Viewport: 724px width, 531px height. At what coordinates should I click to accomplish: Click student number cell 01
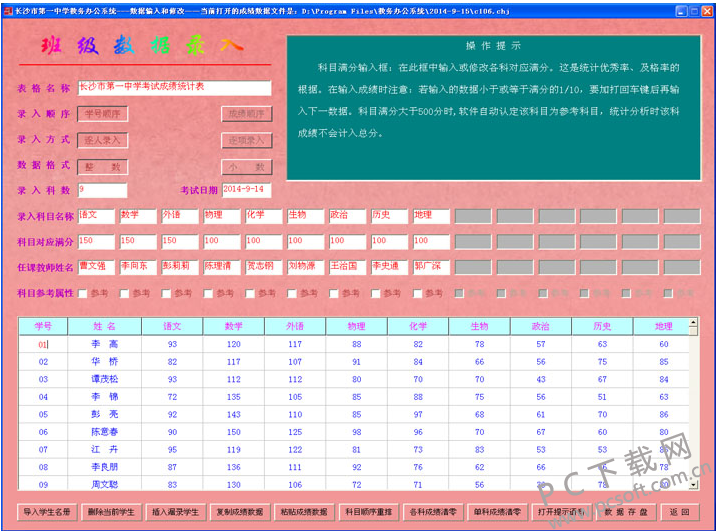tap(43, 344)
